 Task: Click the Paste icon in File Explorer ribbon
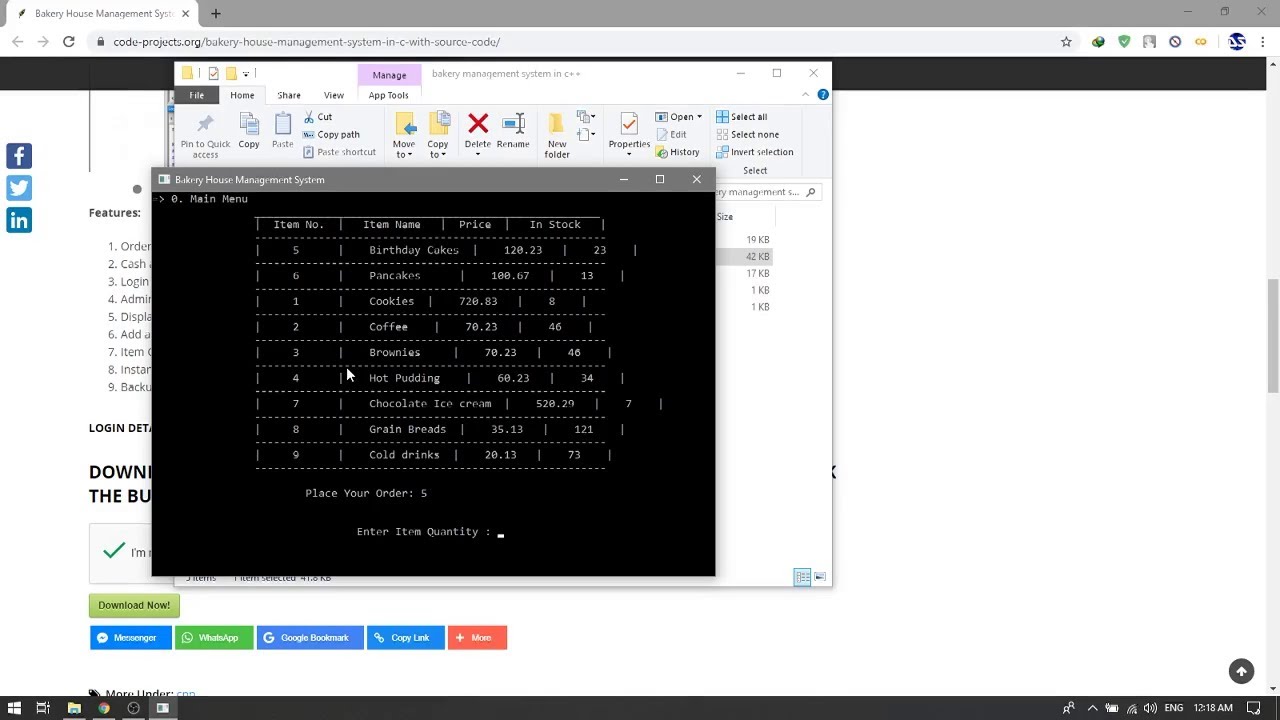pyautogui.click(x=283, y=124)
